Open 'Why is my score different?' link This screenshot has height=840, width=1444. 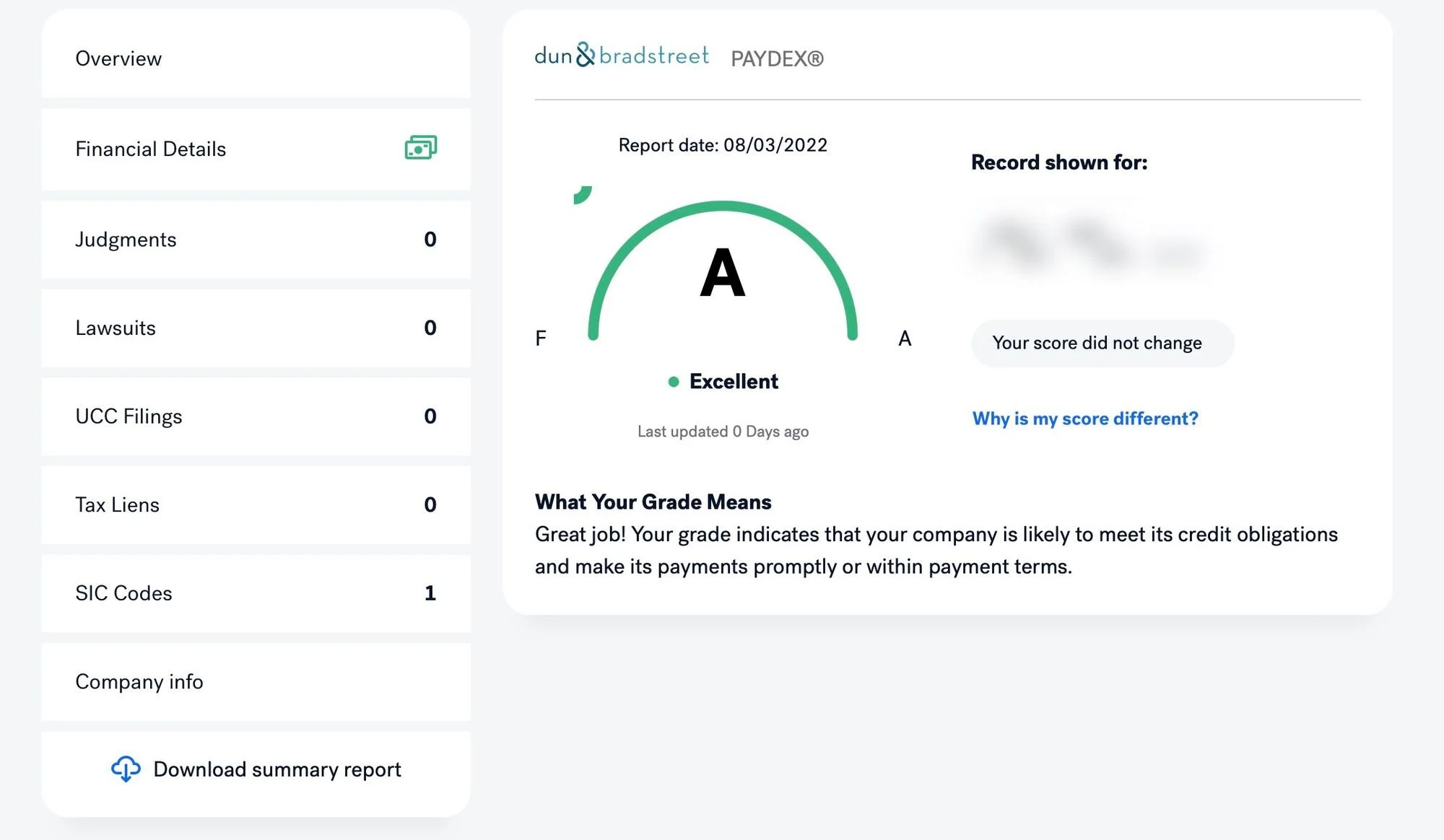tap(1084, 419)
